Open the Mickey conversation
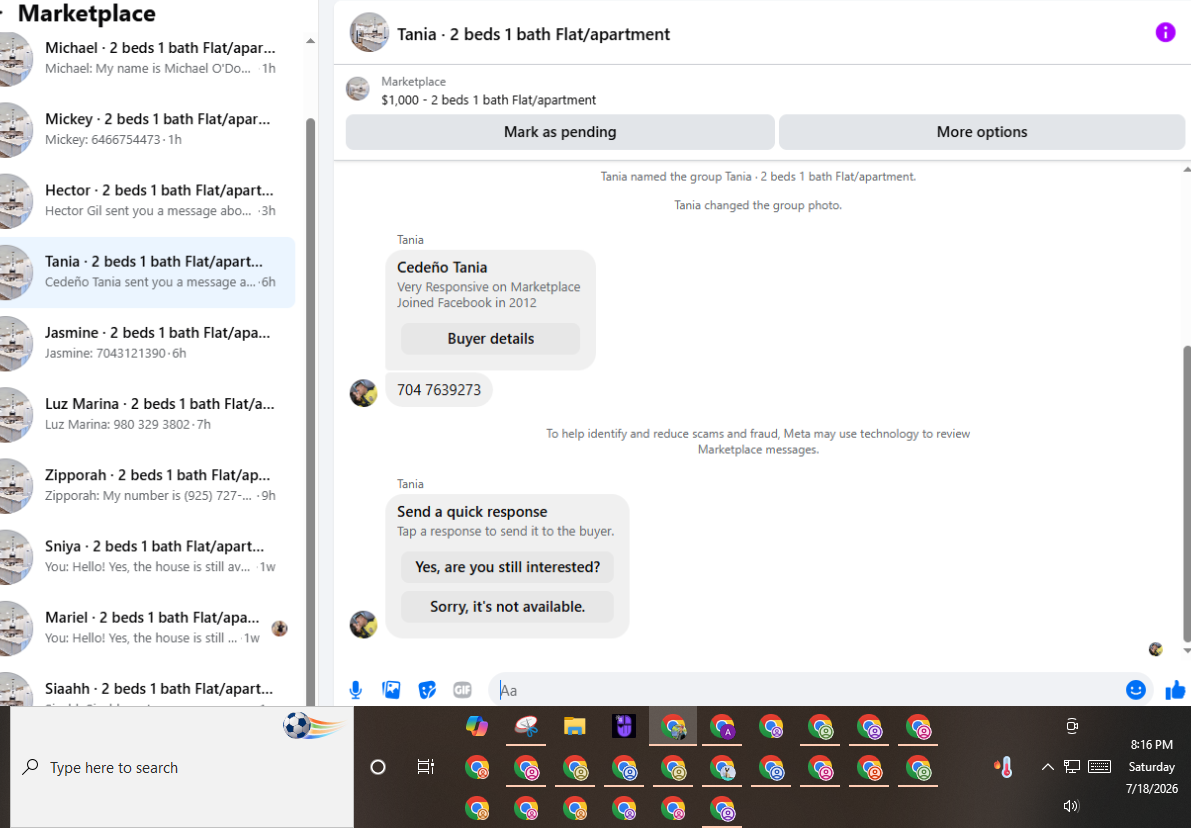The width and height of the screenshot is (1191, 828). [x=148, y=129]
